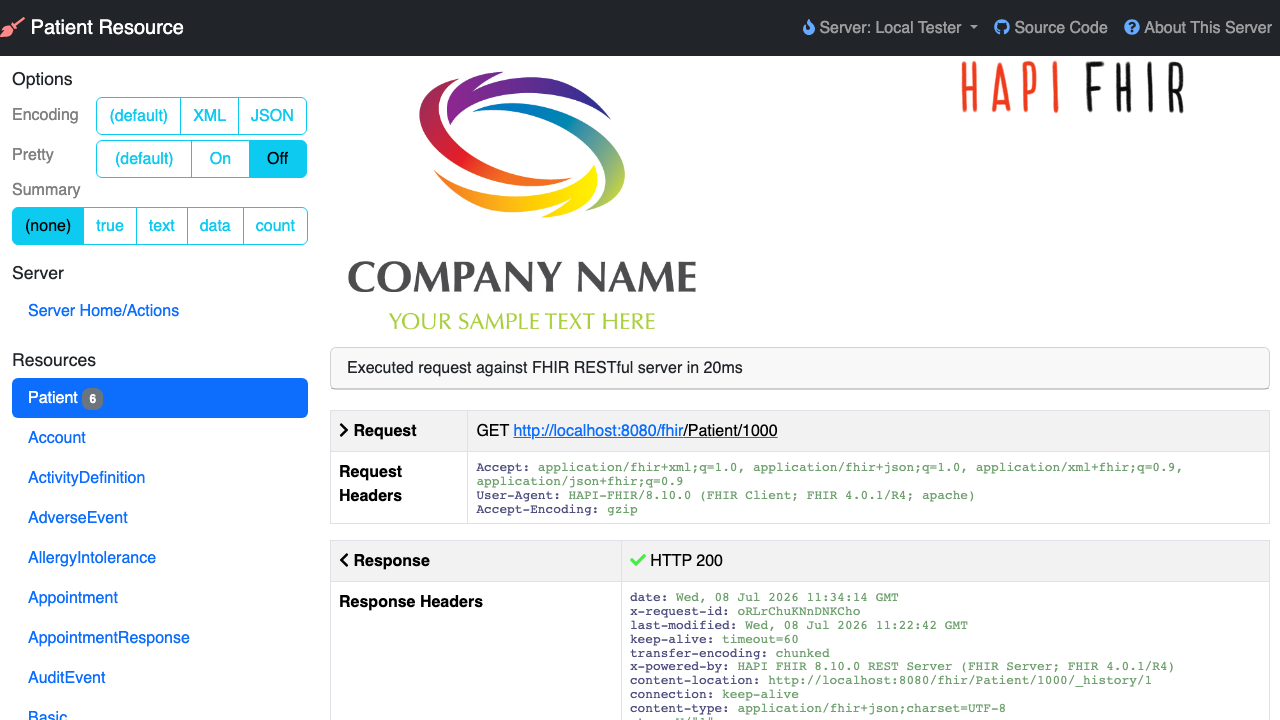Select the Patient resource
The image size is (1280, 720).
click(x=160, y=398)
